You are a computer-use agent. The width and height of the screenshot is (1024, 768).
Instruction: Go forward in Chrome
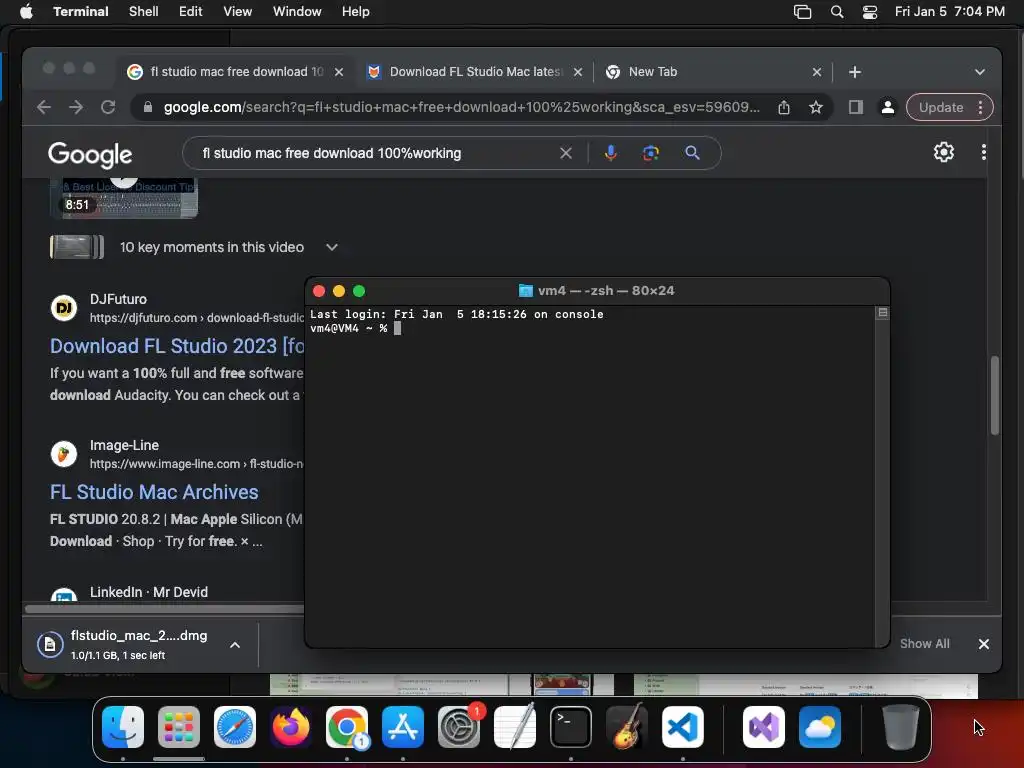click(x=76, y=107)
